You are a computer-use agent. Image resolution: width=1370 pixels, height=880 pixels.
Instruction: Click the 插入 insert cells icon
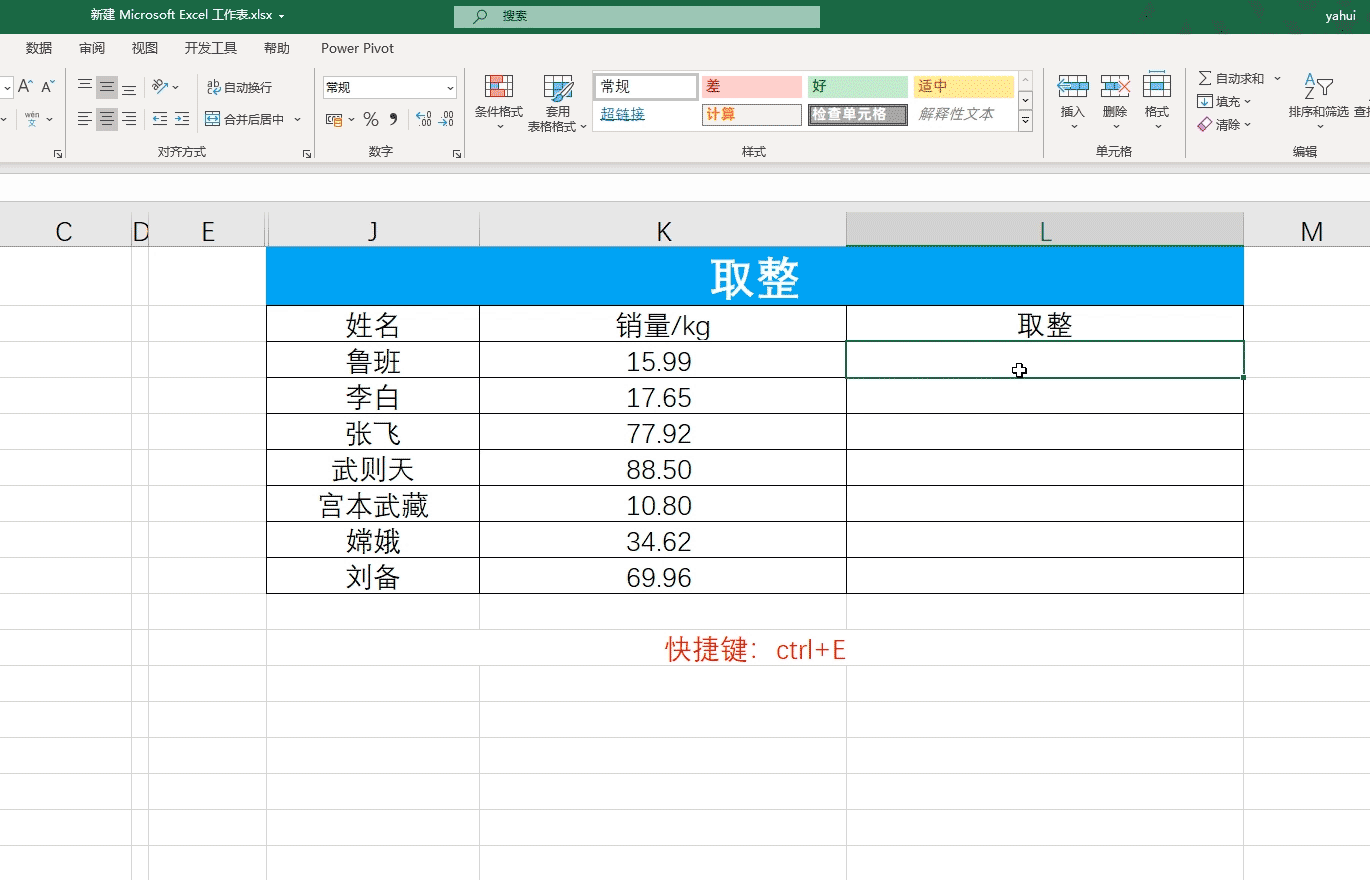point(1073,102)
